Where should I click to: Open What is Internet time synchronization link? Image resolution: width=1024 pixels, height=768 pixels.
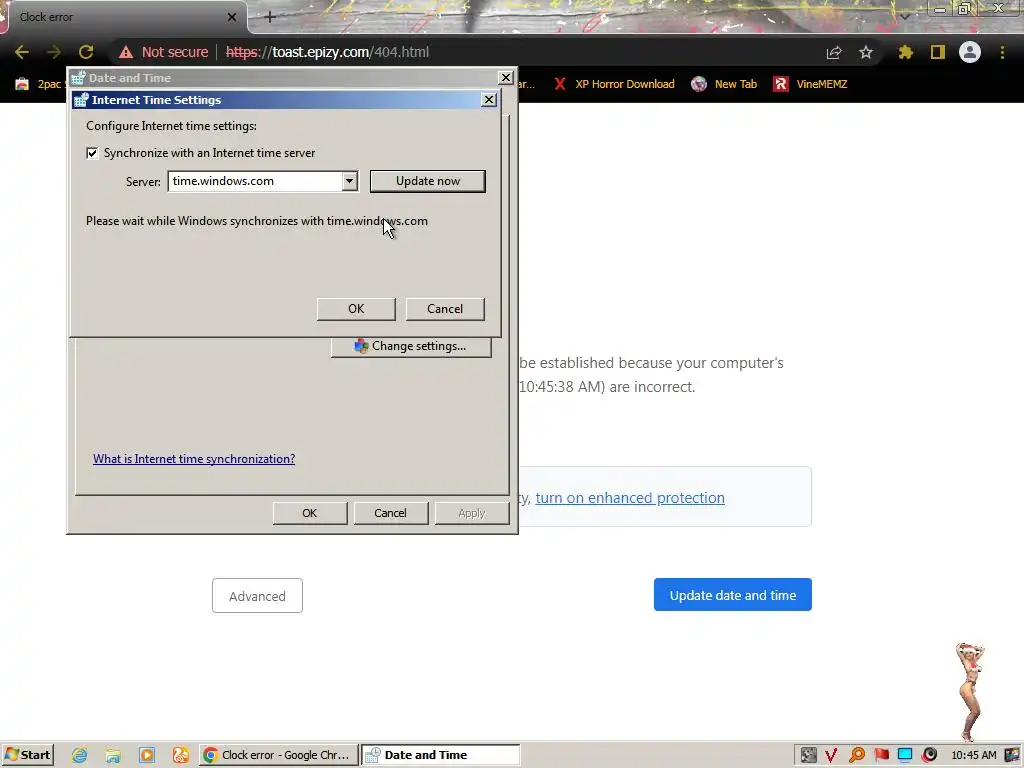tap(194, 459)
